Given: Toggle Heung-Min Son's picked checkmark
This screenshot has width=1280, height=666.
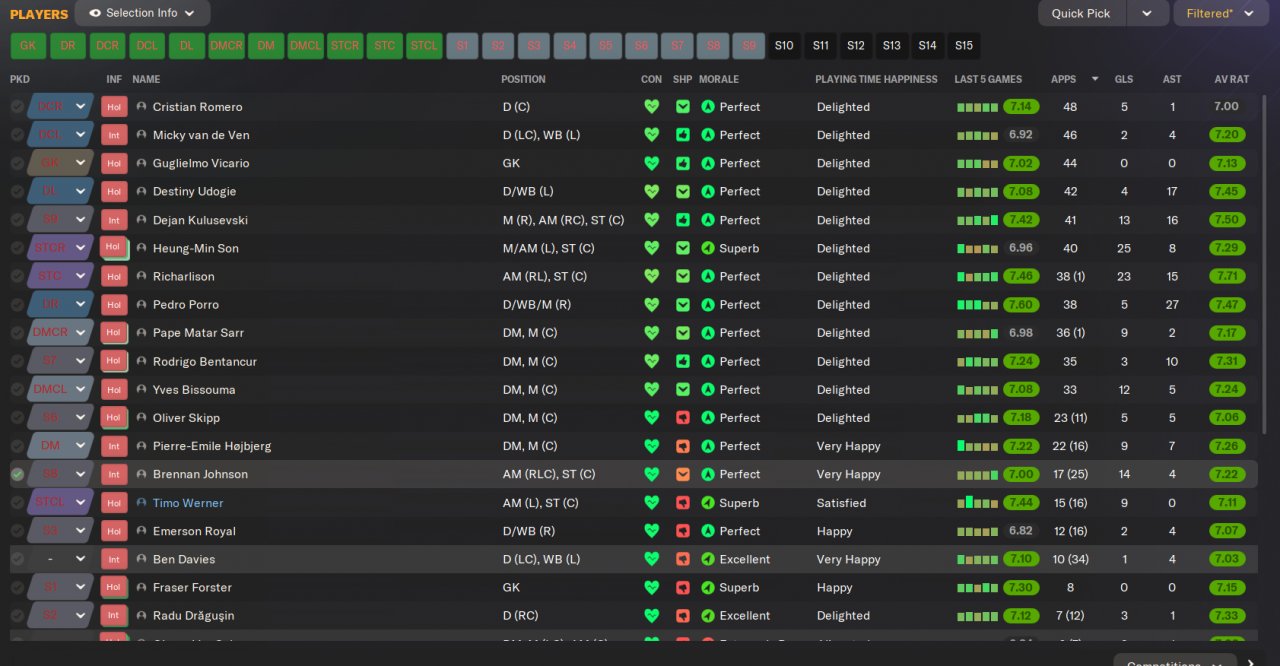Looking at the screenshot, I should (17, 248).
